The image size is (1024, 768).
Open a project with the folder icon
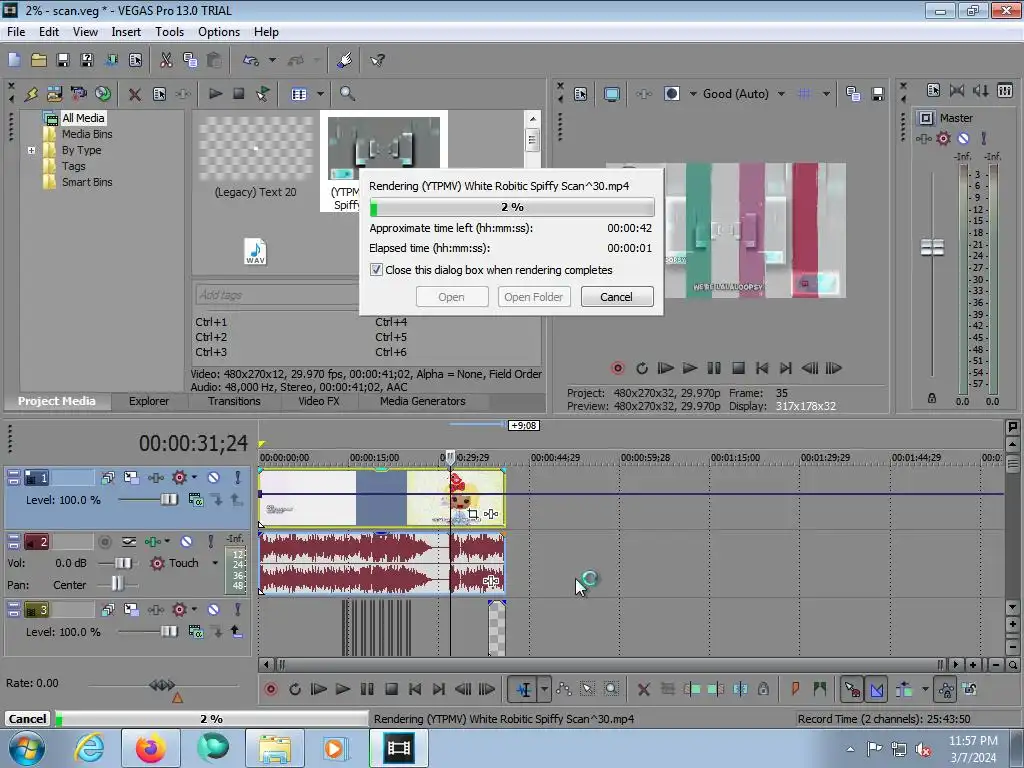[x=39, y=60]
